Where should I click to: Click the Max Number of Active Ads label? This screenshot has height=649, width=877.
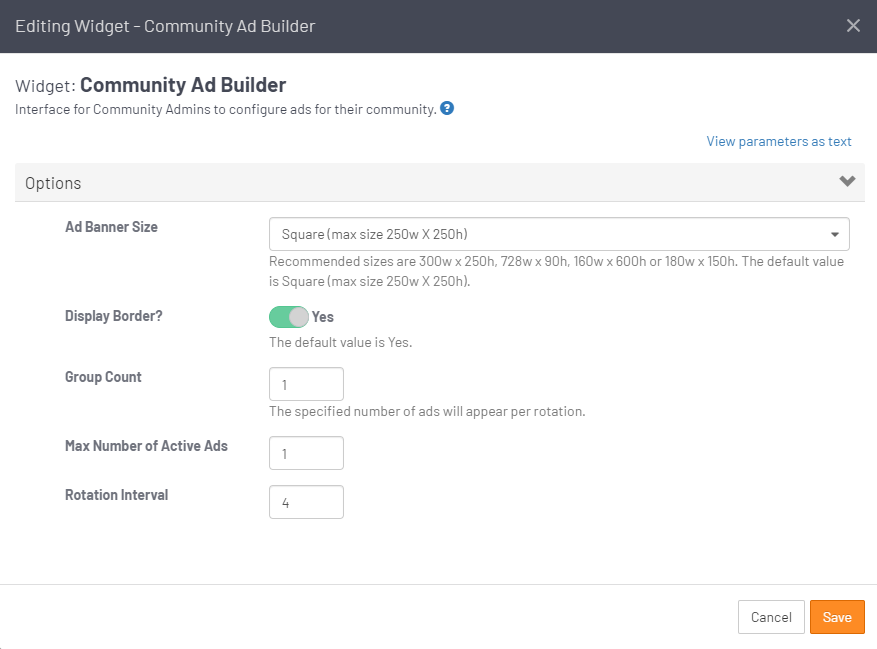[x=146, y=446]
